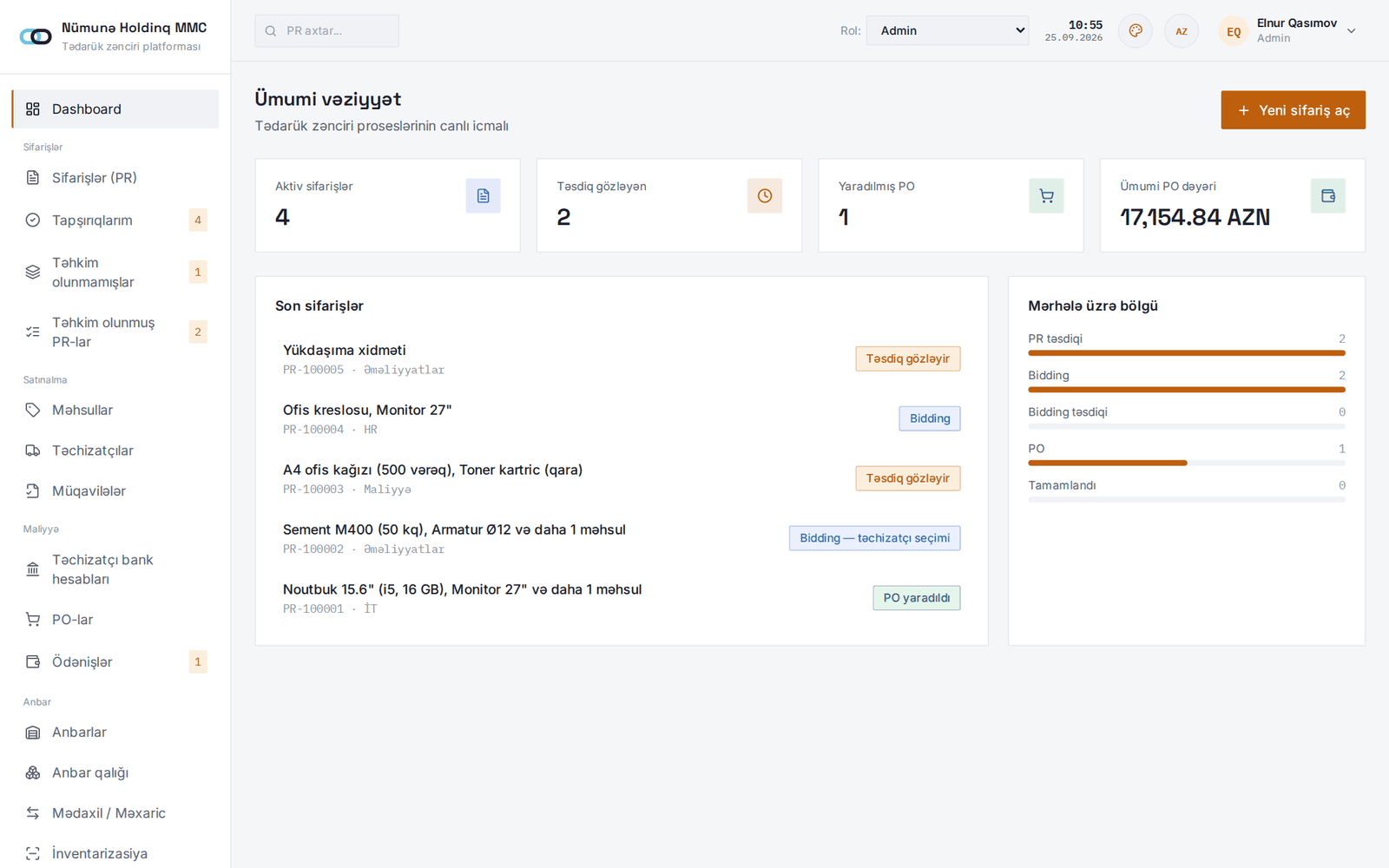Open the Müqavilələr section
This screenshot has width=1389, height=868.
pos(115,491)
